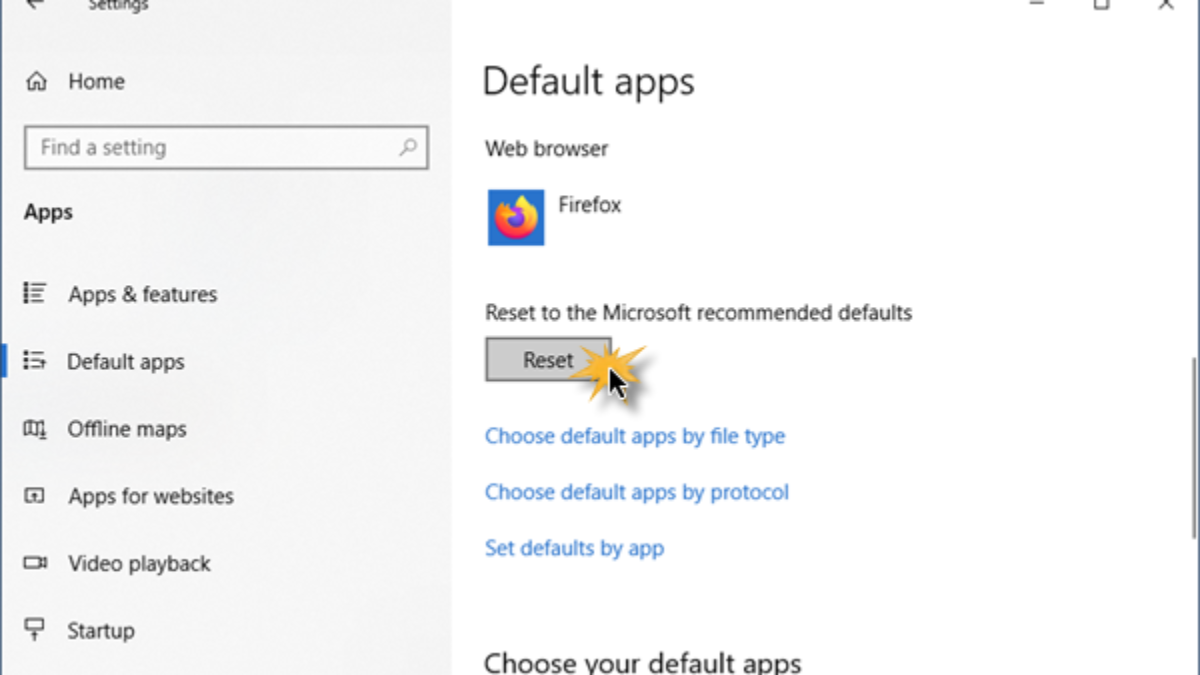Click the Startup icon in sidebar
Screen dimensions: 1200x675
click(35, 630)
